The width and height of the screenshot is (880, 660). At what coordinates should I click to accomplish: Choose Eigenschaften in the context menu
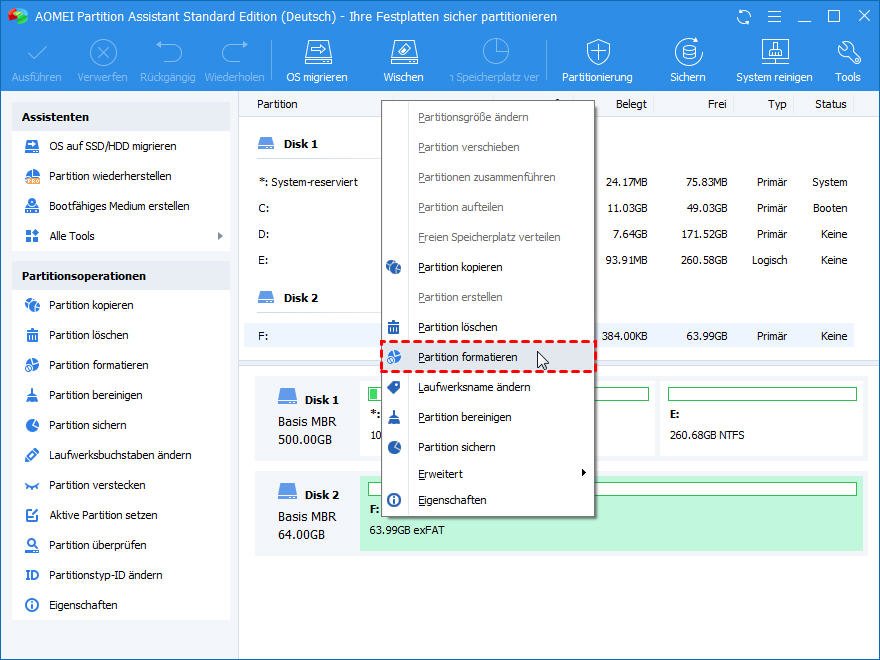click(x=488, y=500)
